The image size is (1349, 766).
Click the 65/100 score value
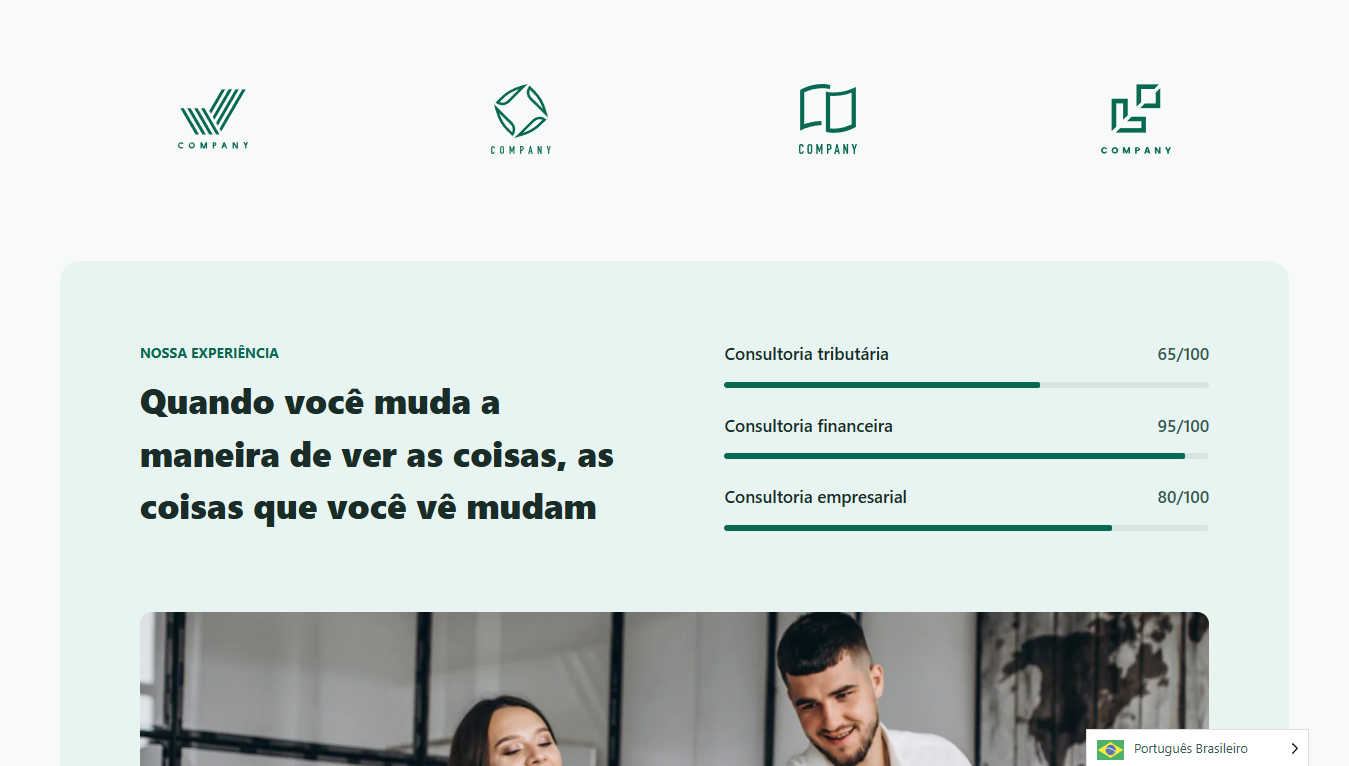(1183, 354)
